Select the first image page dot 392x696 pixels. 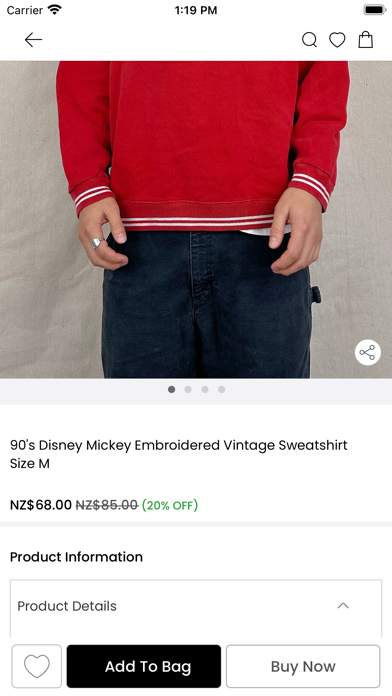coord(171,389)
